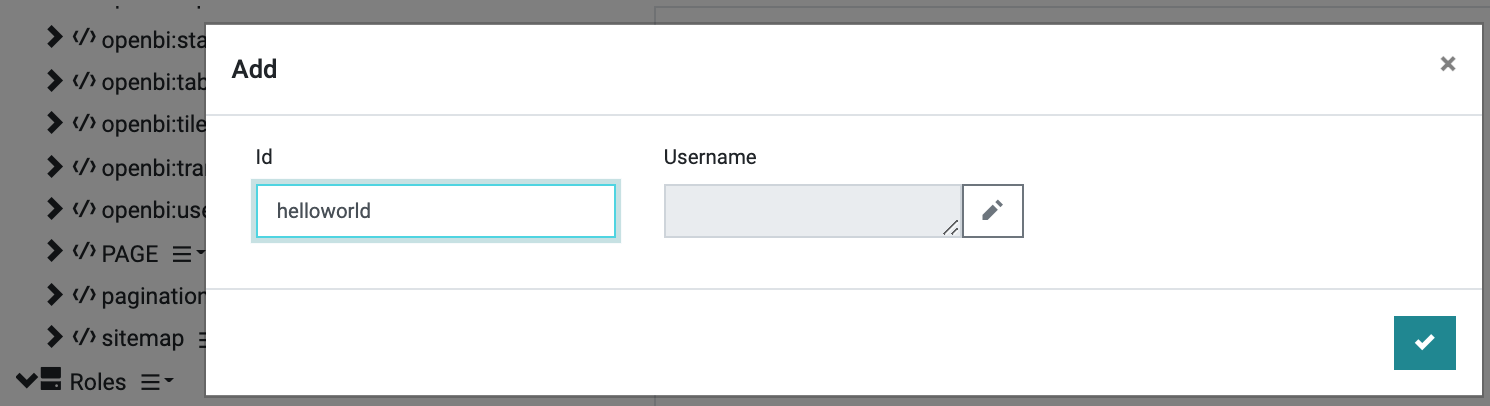This screenshot has width=1490, height=406.
Task: Expand the PAGE tree node chevron
Action: [55, 253]
